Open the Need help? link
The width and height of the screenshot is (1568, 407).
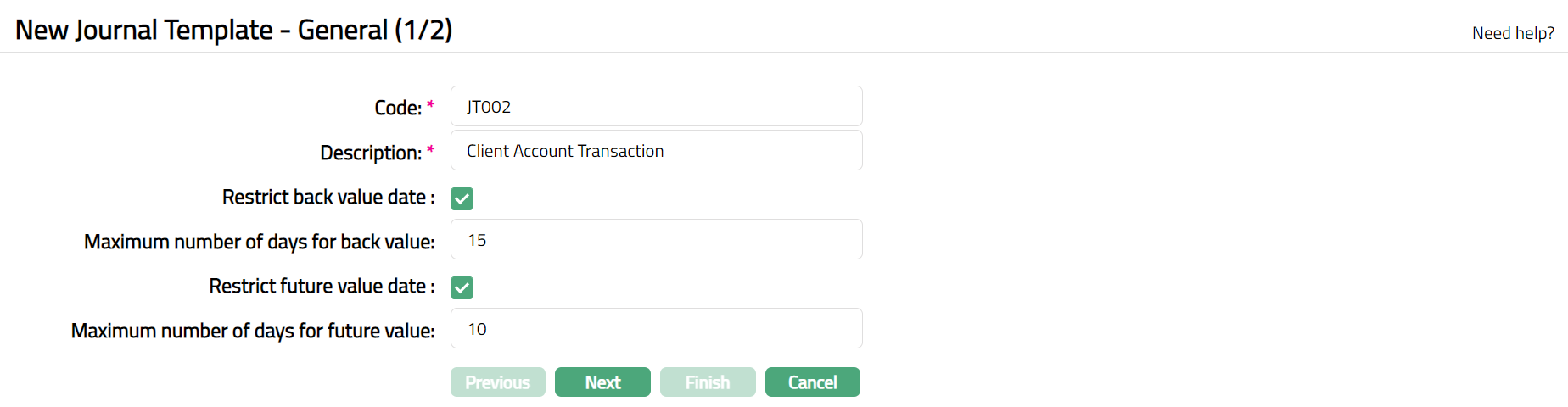[1513, 33]
